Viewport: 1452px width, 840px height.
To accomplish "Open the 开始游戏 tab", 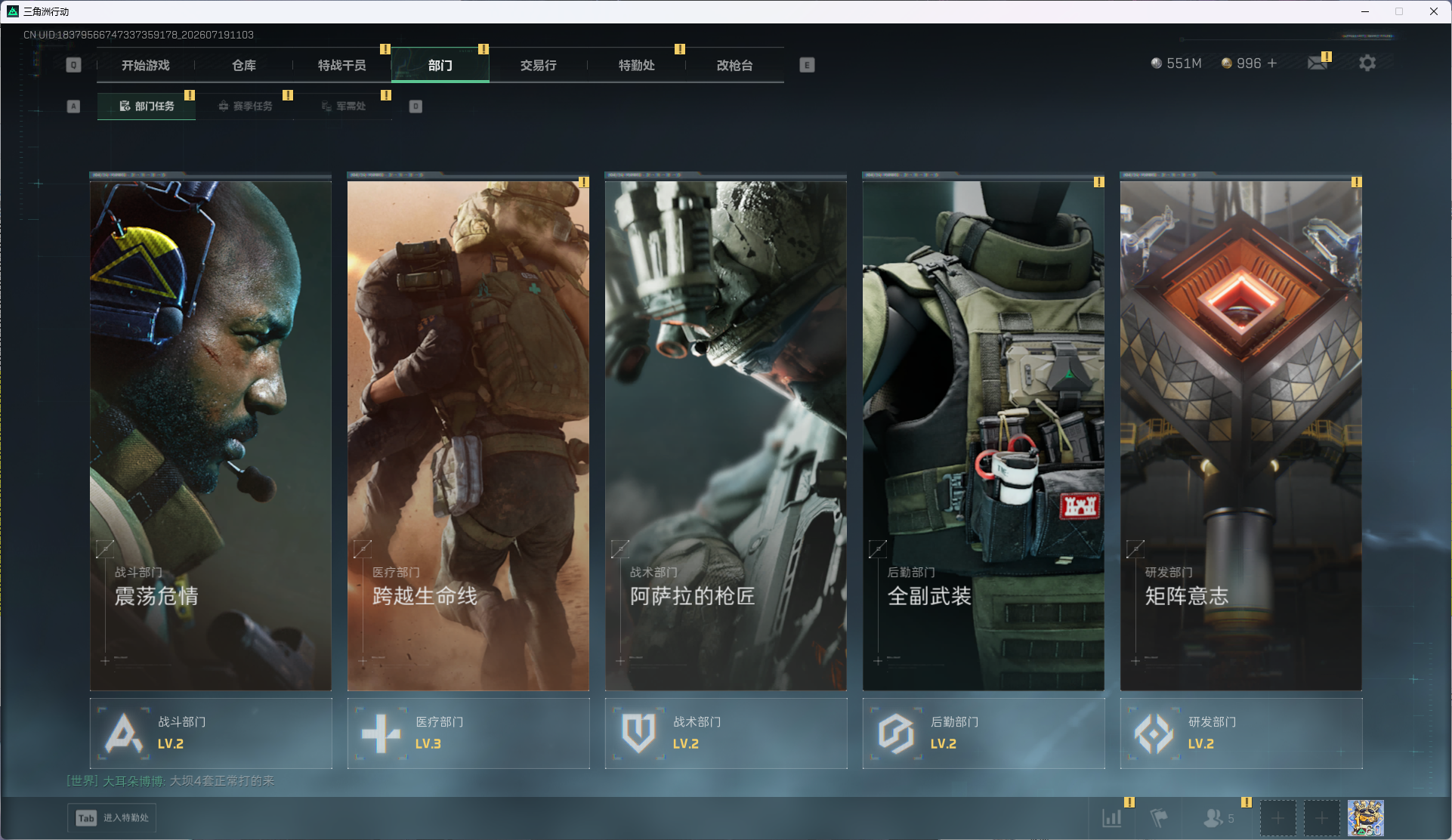I will 146,66.
